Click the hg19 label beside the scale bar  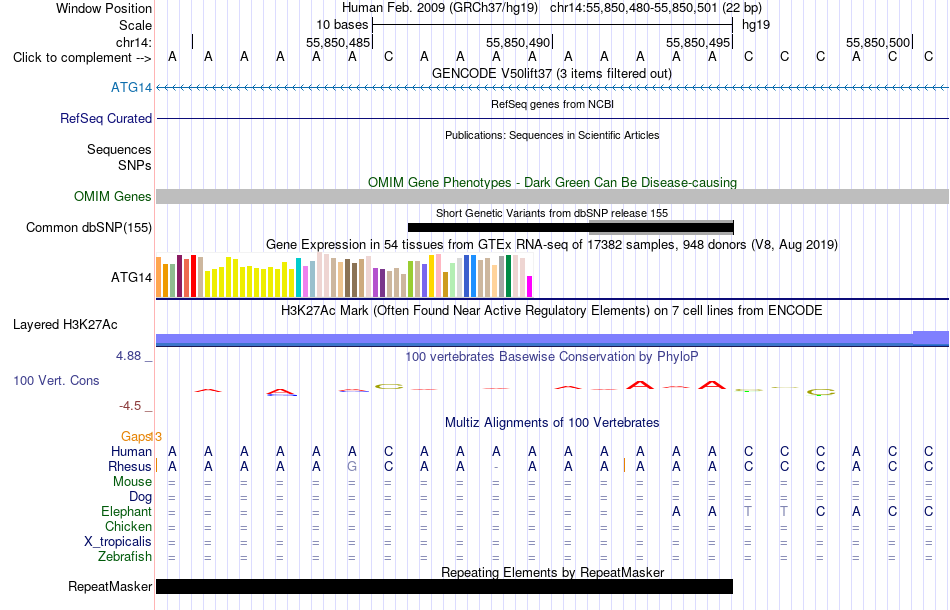point(756,25)
